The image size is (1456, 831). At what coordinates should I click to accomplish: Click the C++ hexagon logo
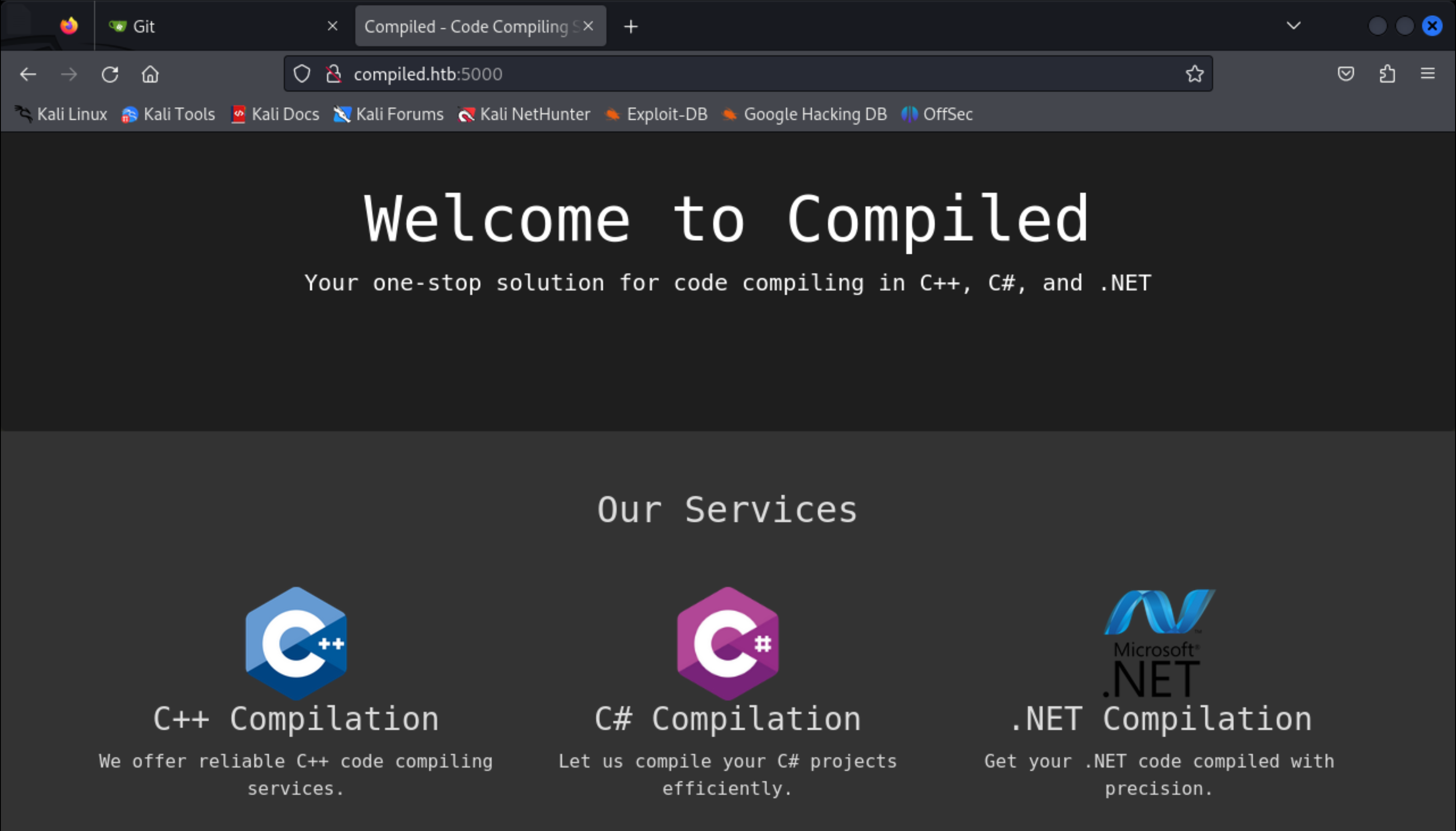(296, 643)
